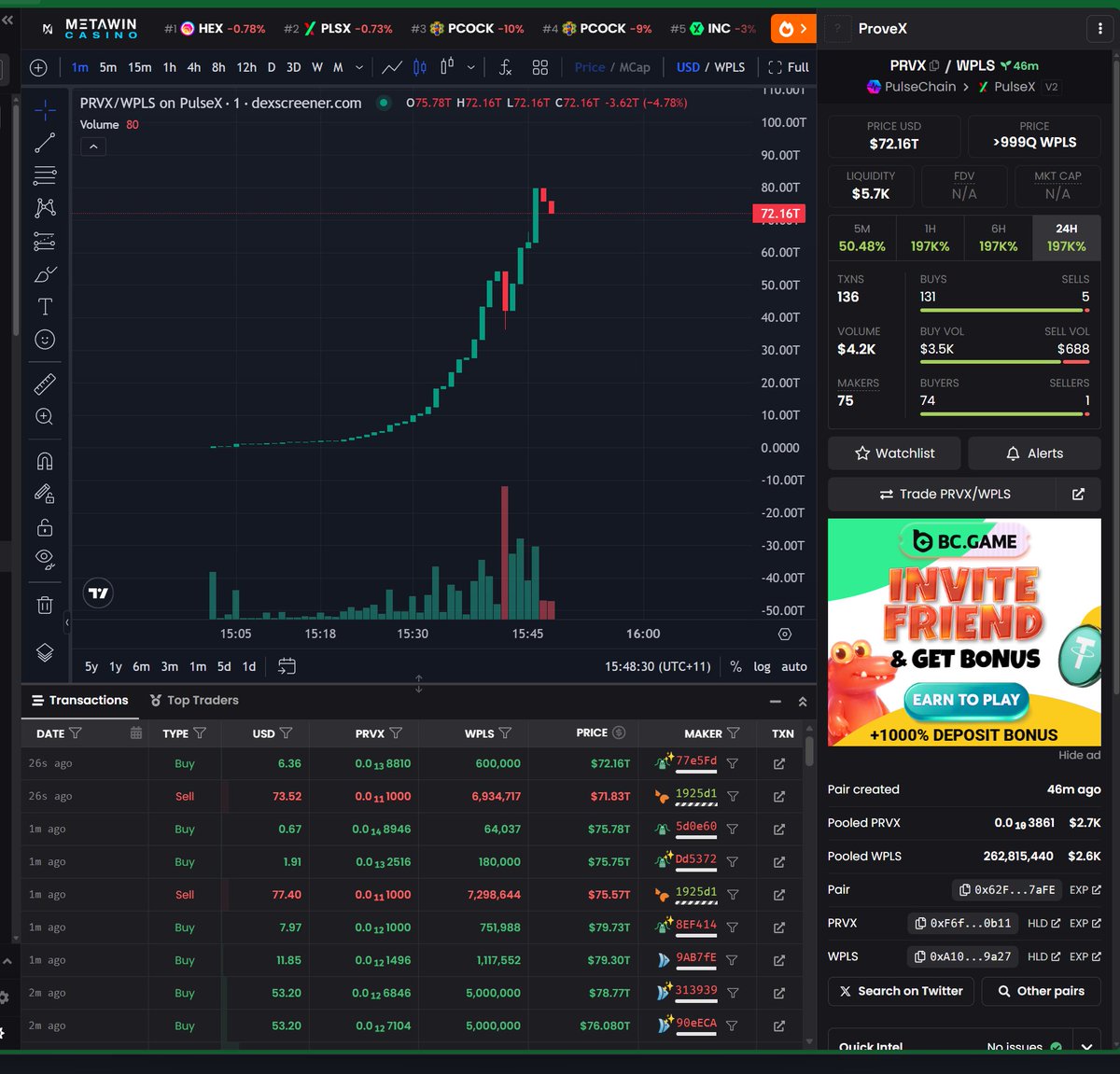Click the TradingView logo on the chart
The image size is (1120, 1074).
coord(98,593)
